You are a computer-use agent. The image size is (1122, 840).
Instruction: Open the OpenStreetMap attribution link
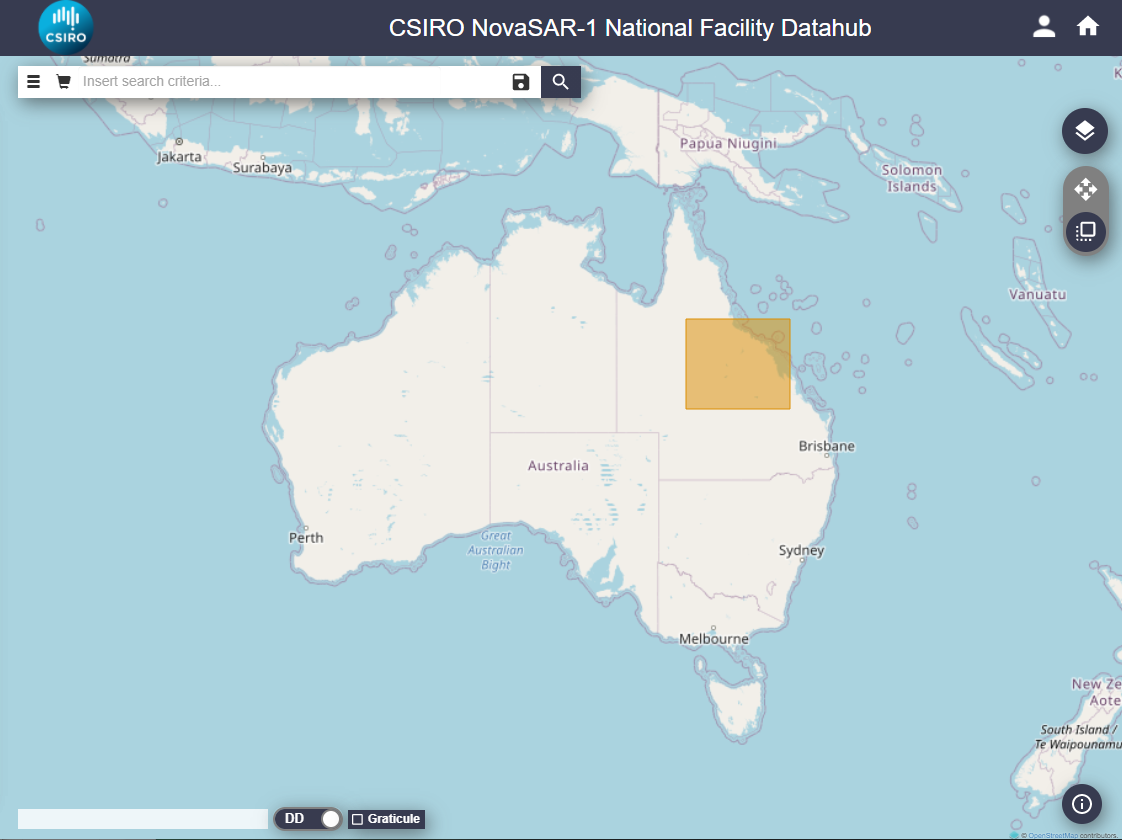(1053, 836)
